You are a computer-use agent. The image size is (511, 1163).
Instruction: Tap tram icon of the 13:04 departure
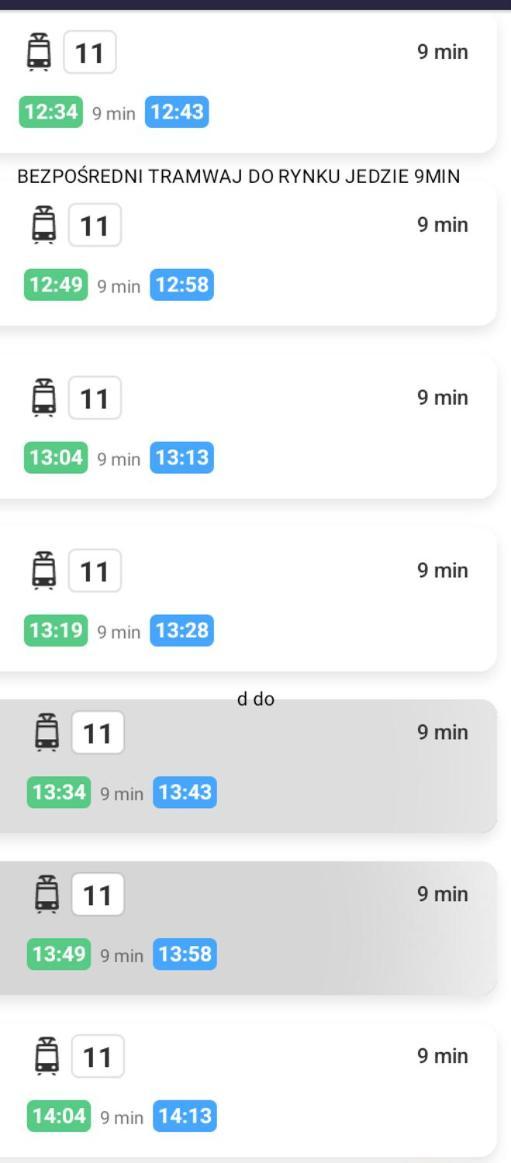pos(44,398)
